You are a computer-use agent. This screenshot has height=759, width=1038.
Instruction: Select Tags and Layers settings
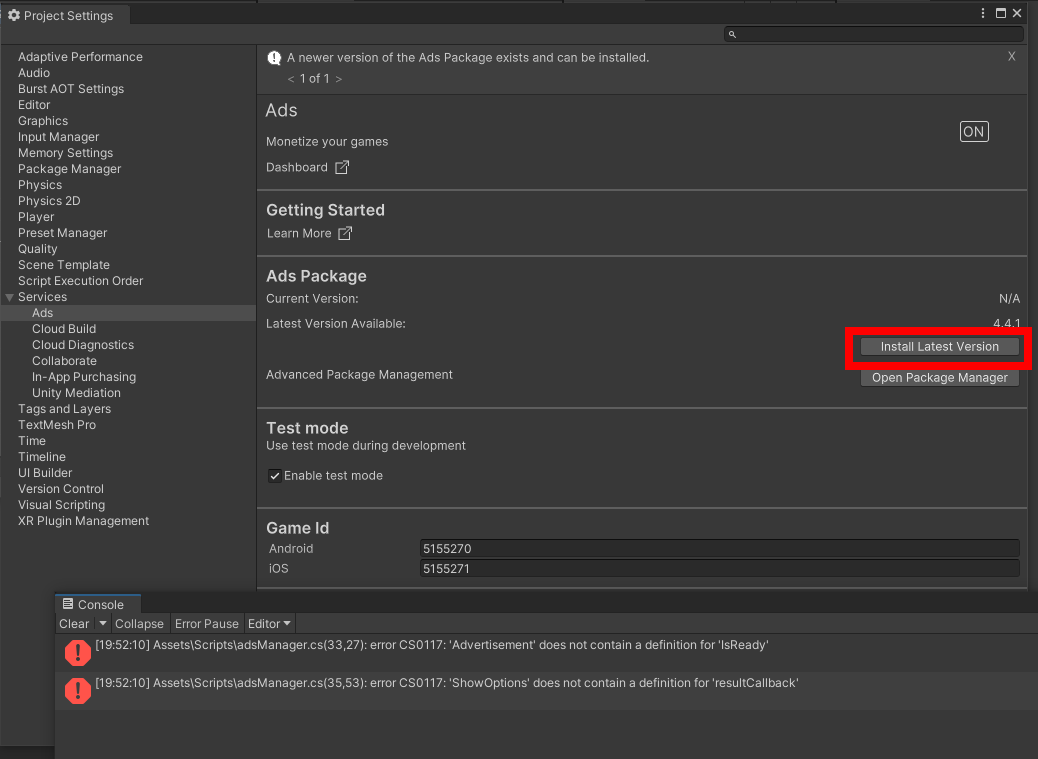pos(64,409)
